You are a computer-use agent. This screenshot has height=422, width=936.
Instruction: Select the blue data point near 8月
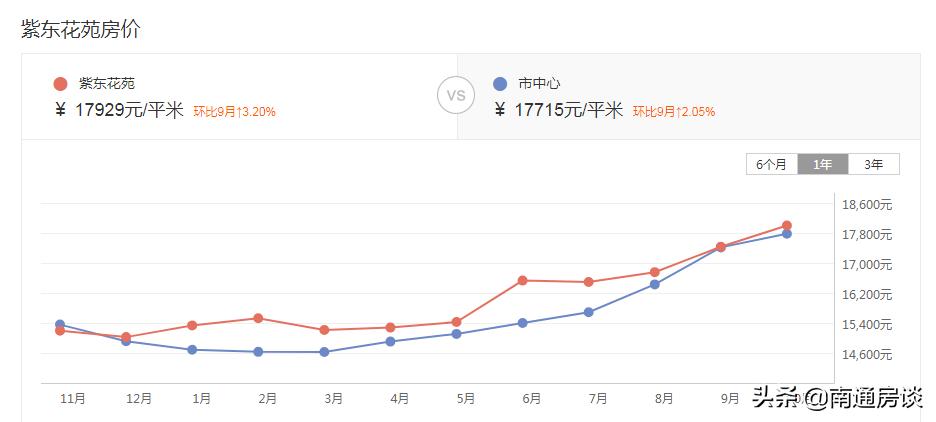click(x=655, y=284)
